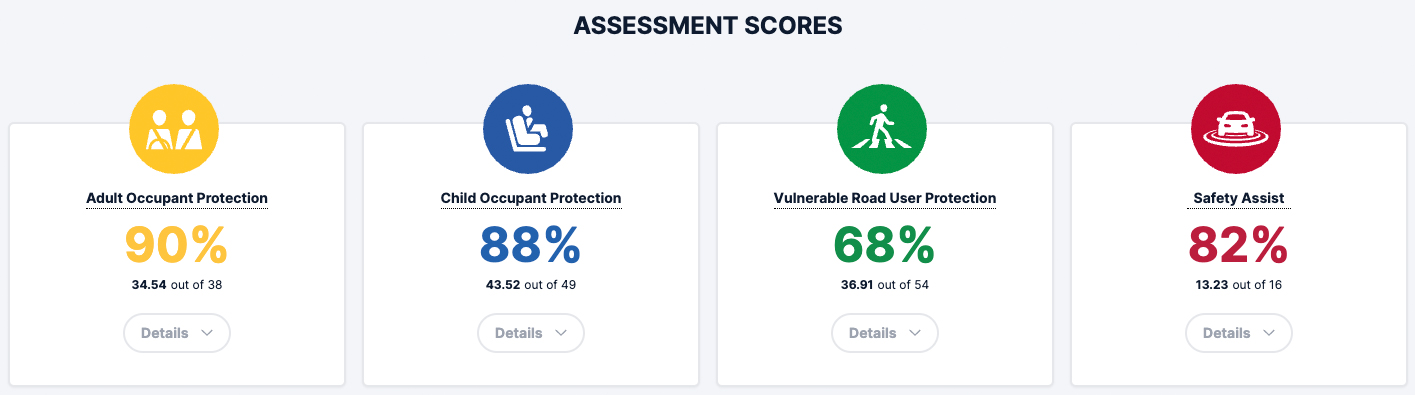Click the green 68% score
The width and height of the screenshot is (1415, 395).
click(x=885, y=244)
